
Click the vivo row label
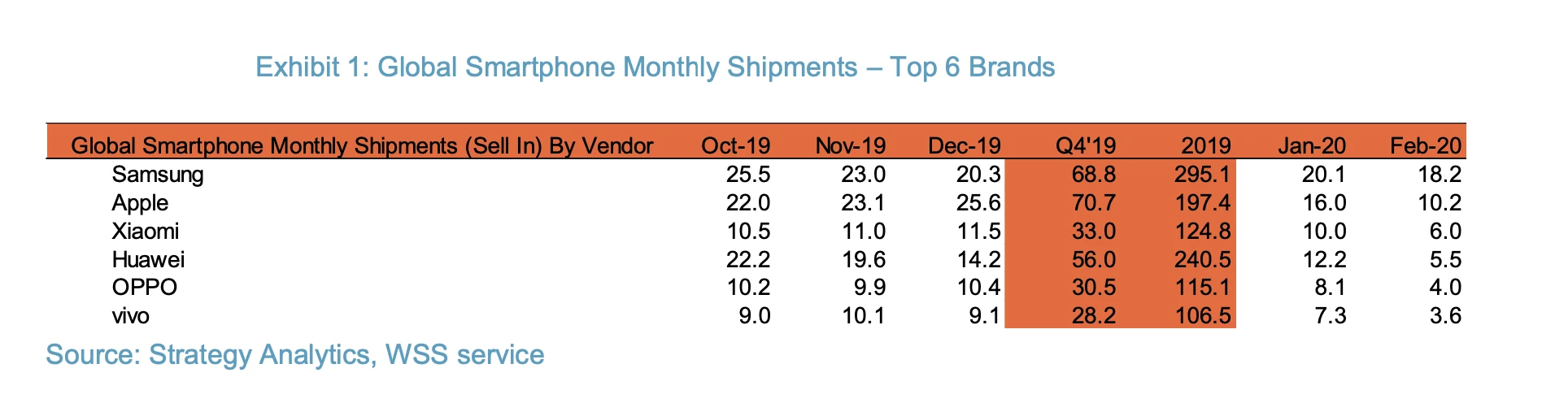tap(130, 315)
